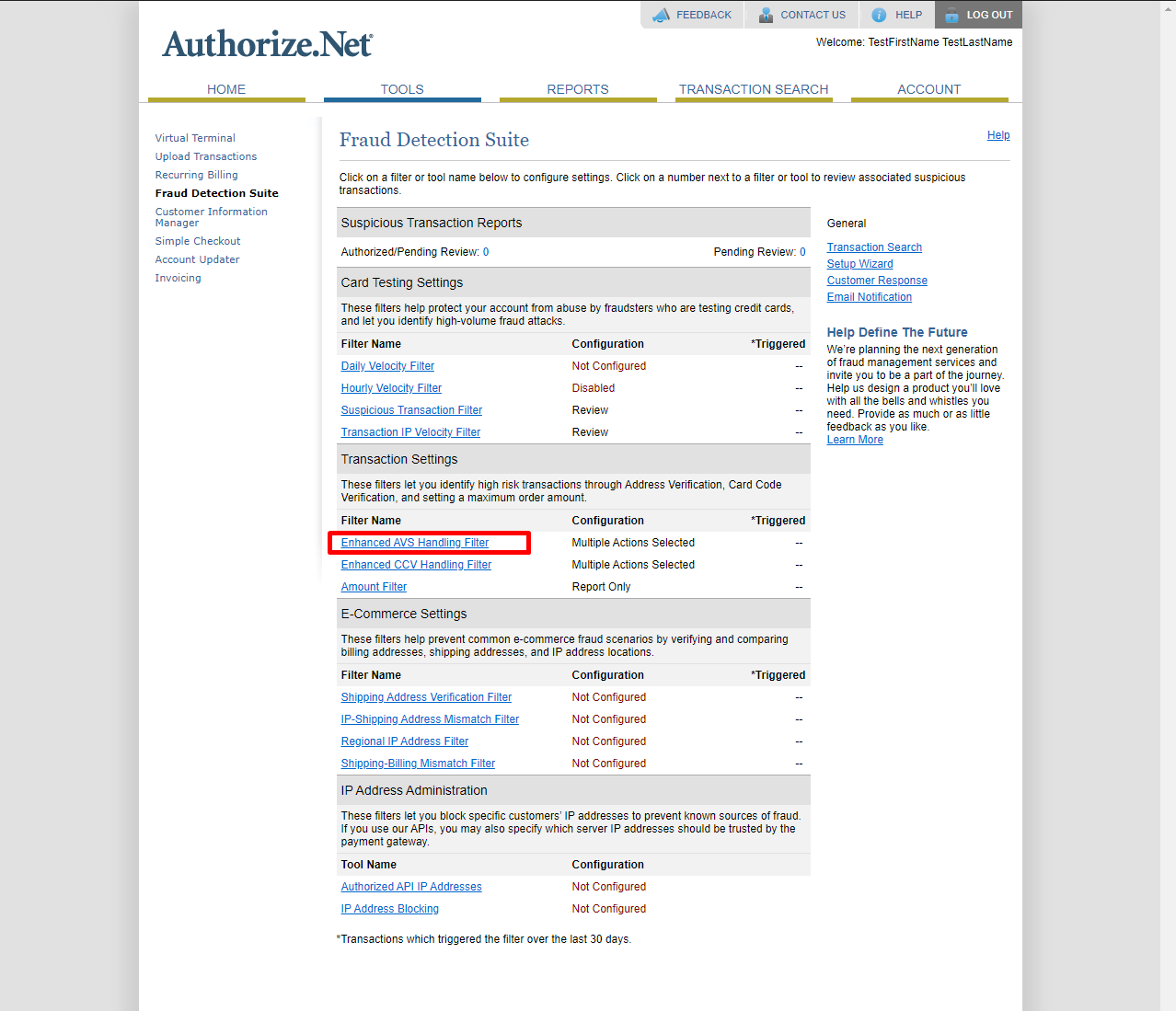
Task: Open the TRANSACTION SEARCH tab
Action: pyautogui.click(x=754, y=89)
